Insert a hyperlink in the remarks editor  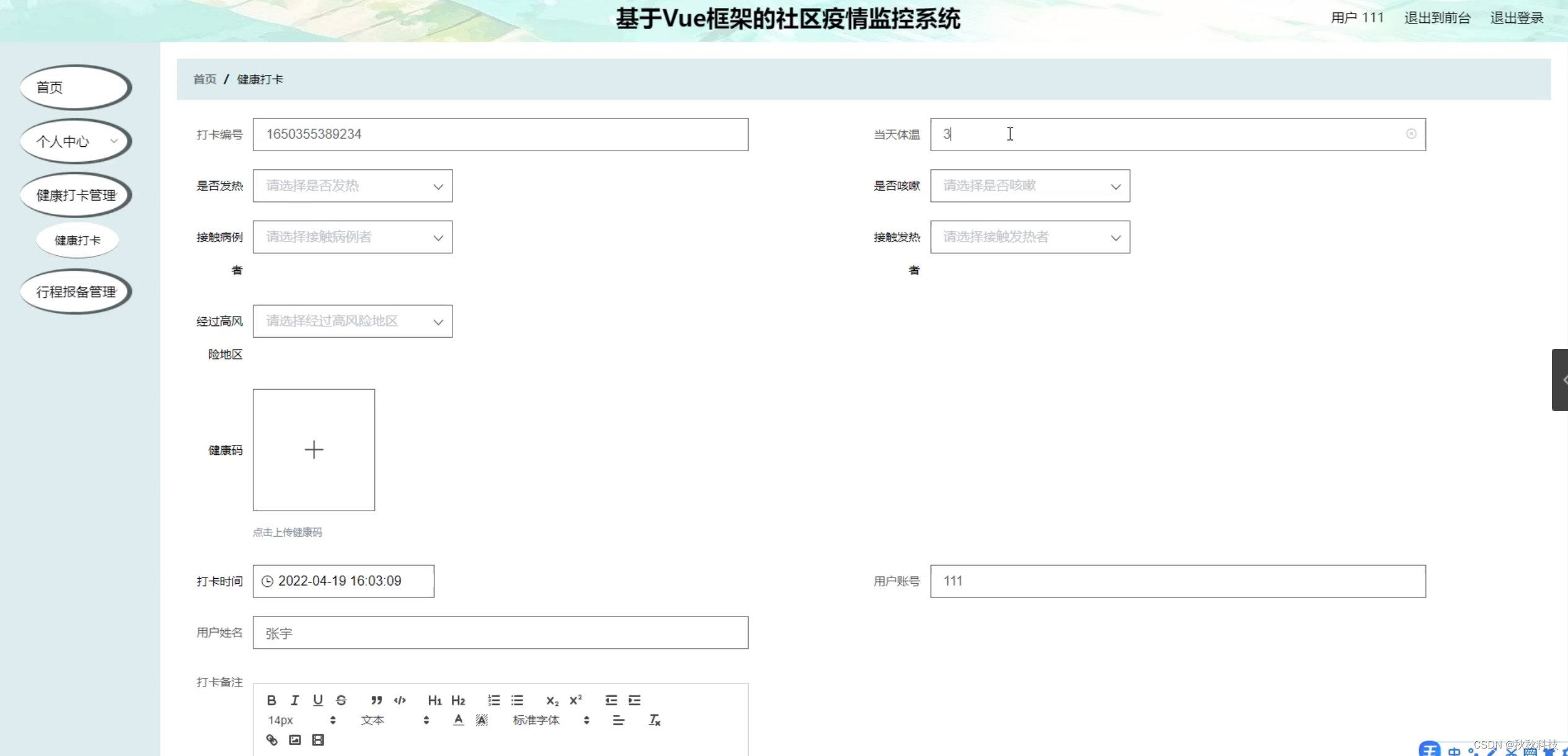tap(271, 739)
